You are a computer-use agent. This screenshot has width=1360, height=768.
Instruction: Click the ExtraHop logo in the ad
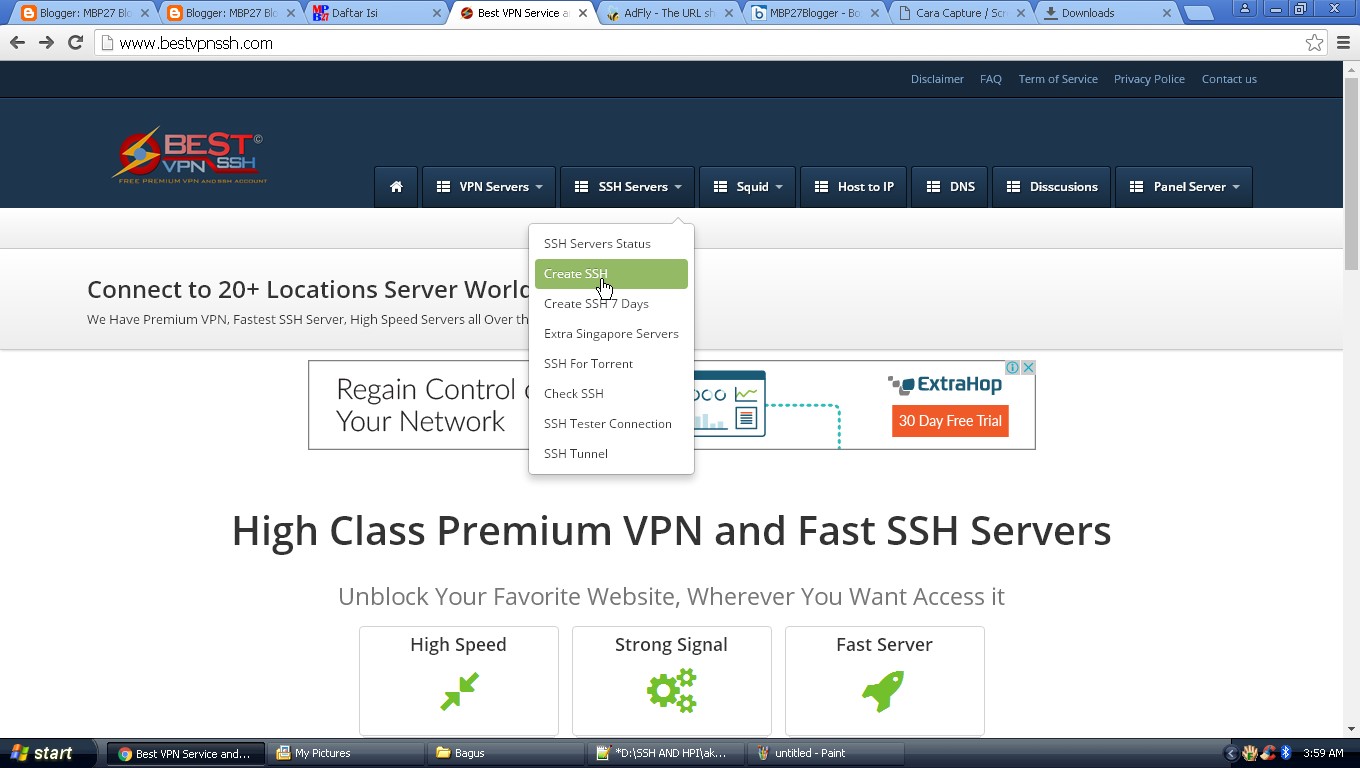tap(944, 385)
